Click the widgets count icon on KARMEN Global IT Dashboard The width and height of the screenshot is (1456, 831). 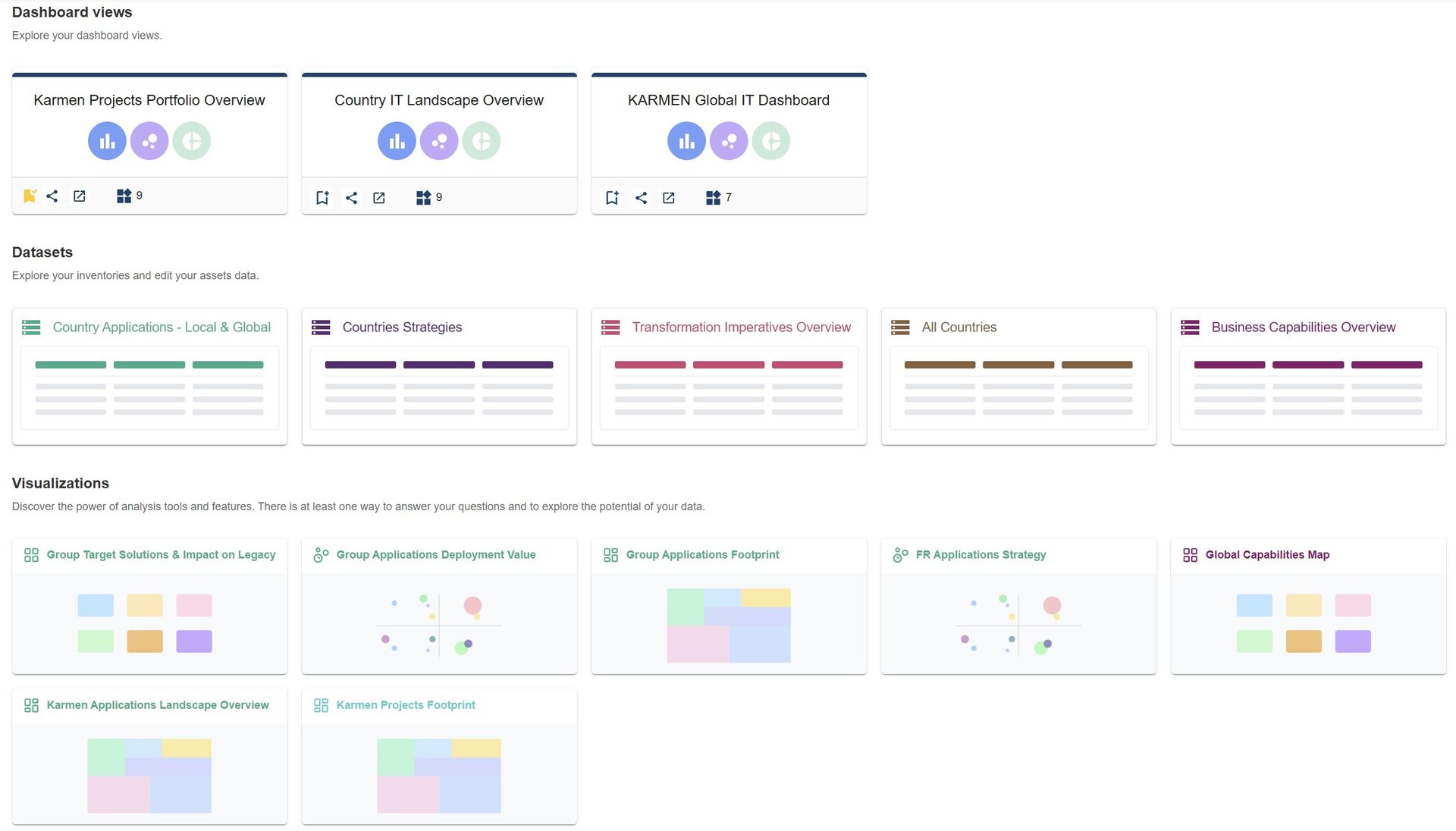click(x=714, y=198)
